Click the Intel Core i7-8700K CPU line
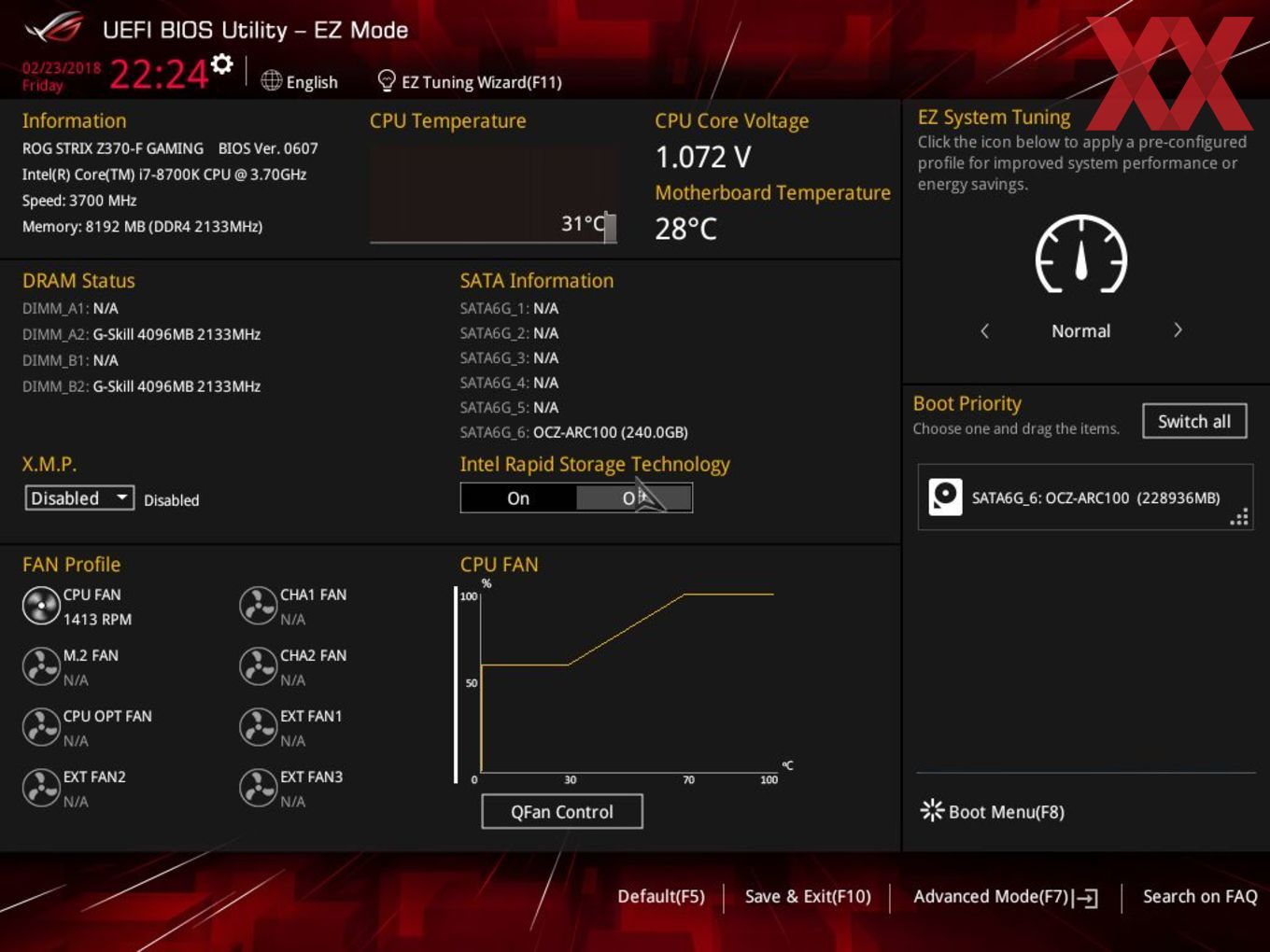The width and height of the screenshot is (1270, 952). tap(164, 175)
